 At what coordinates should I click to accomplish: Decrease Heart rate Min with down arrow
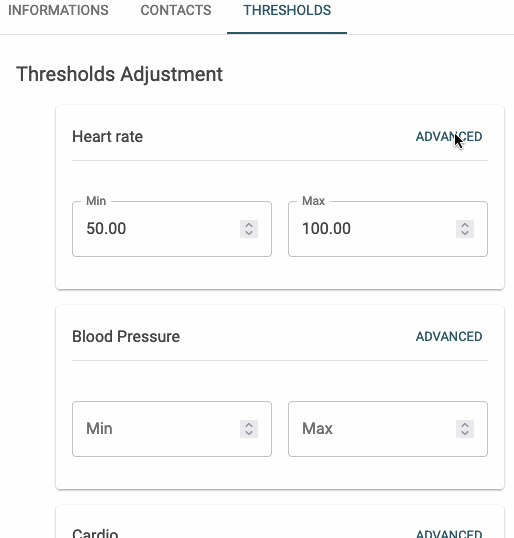(249, 233)
